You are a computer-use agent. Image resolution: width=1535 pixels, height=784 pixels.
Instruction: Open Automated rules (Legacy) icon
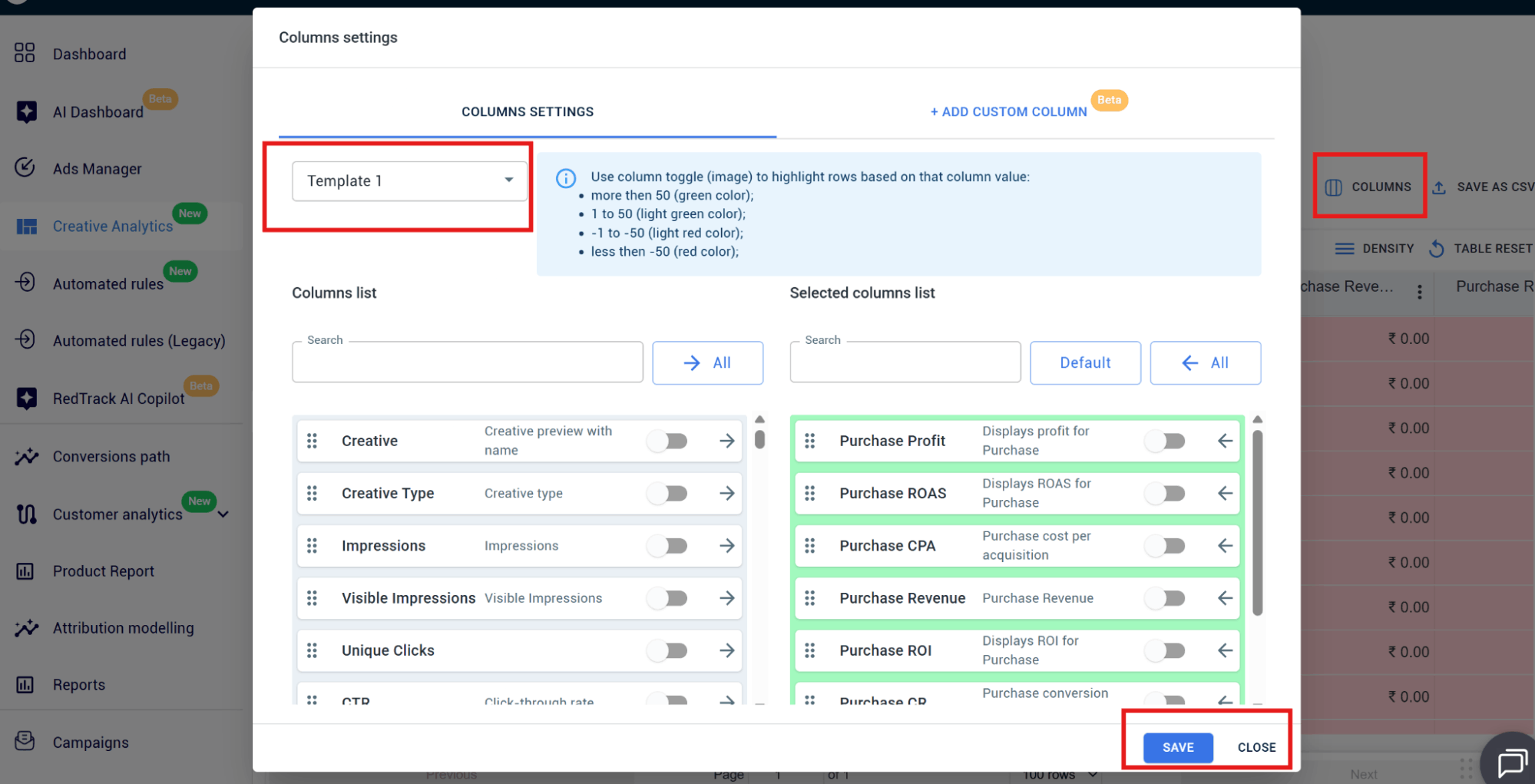[x=25, y=339]
